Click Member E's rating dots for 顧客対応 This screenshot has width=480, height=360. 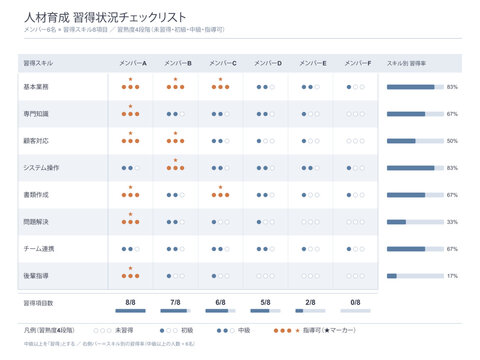(310, 141)
